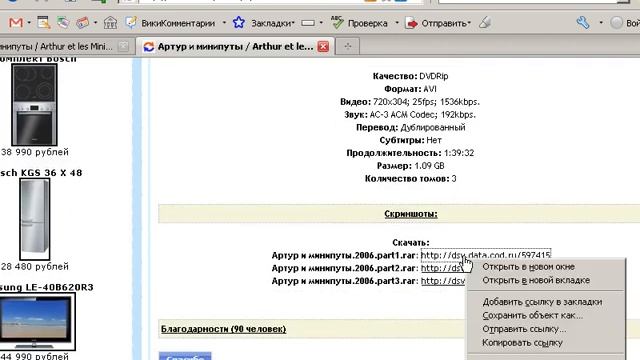Viewport: 640px width, 360px height.
Task: Run Проверка spell check
Action: pyautogui.click(x=360, y=23)
